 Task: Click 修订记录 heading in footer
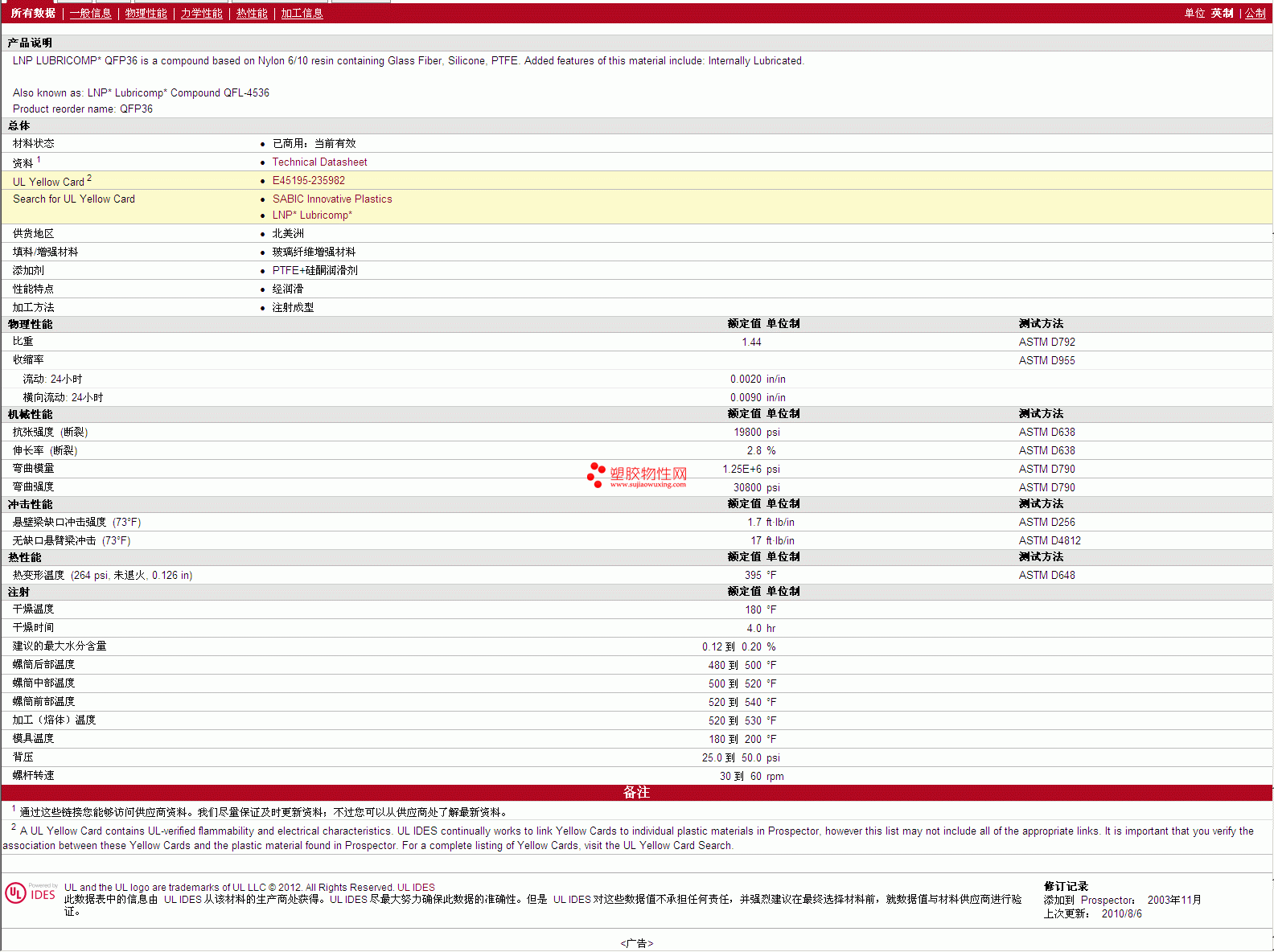click(x=1066, y=887)
